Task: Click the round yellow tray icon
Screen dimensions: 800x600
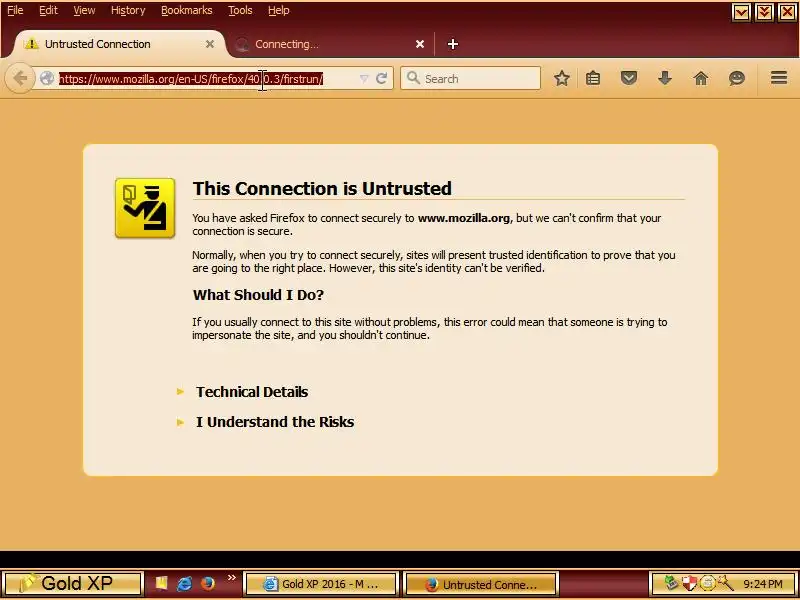Action: (x=707, y=583)
